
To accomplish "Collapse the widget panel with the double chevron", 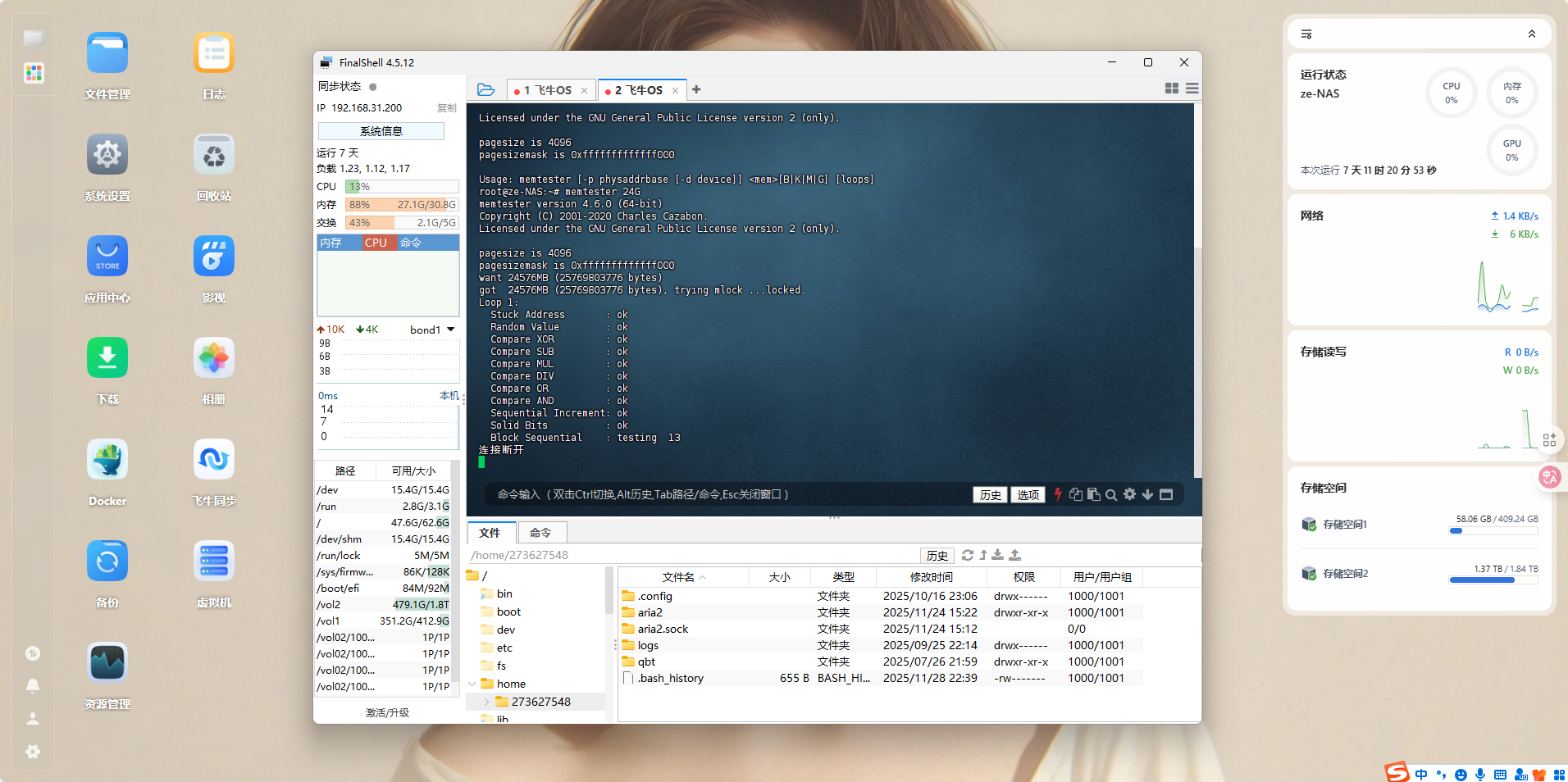I will click(1531, 34).
